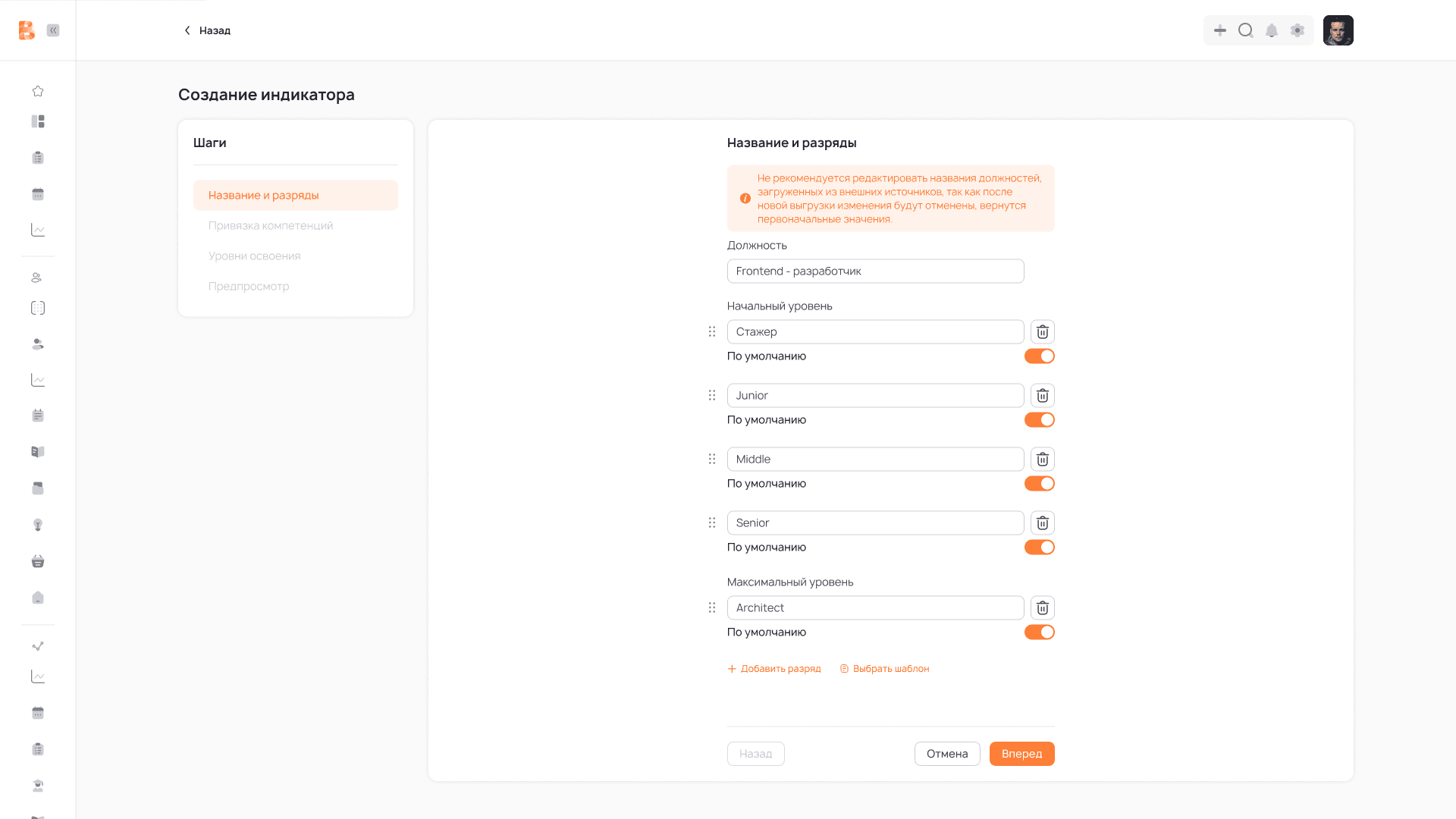Open the settings gear icon in header
The height and width of the screenshot is (819, 1456).
click(x=1298, y=30)
